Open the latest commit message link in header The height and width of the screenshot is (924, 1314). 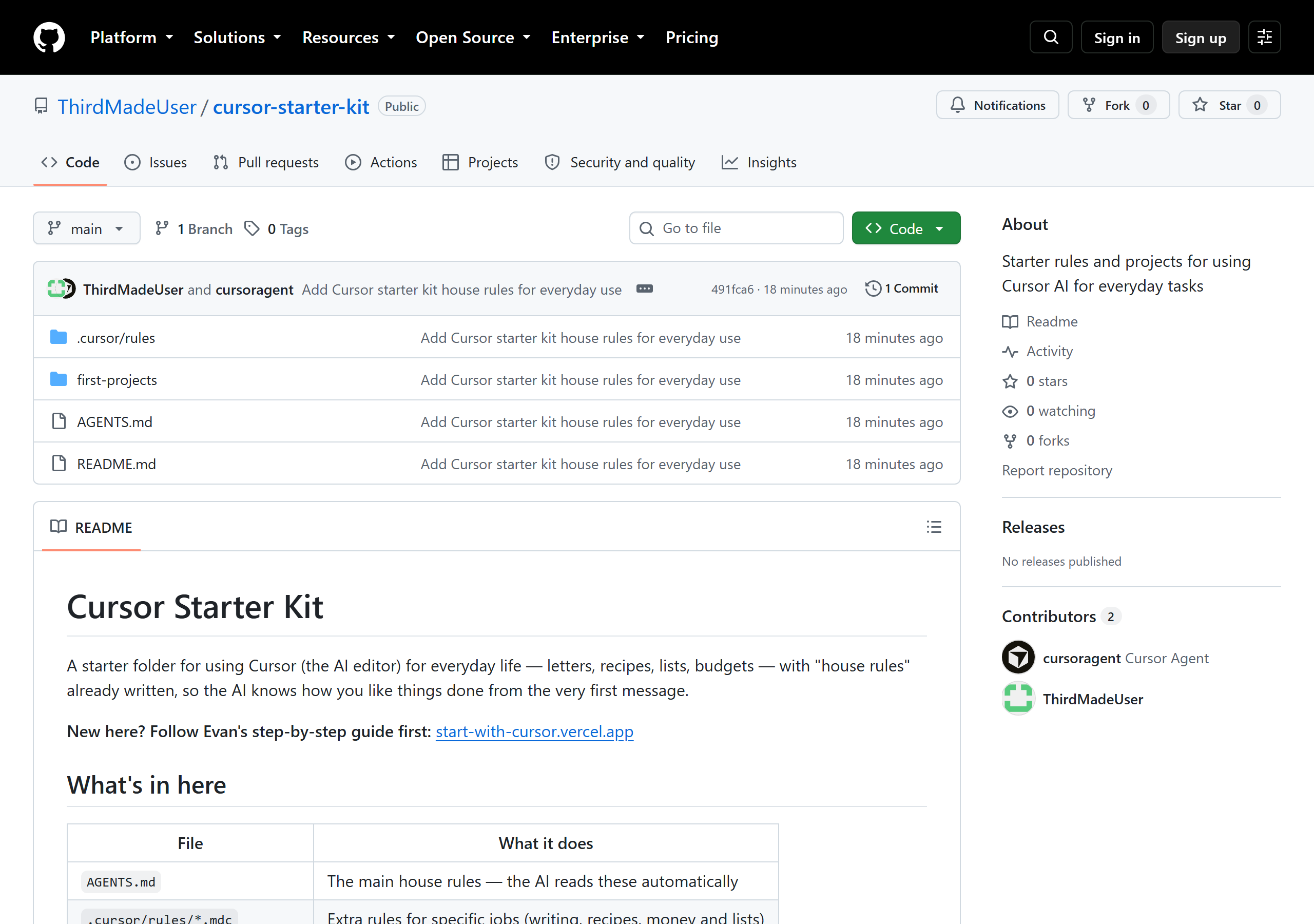tap(461, 290)
